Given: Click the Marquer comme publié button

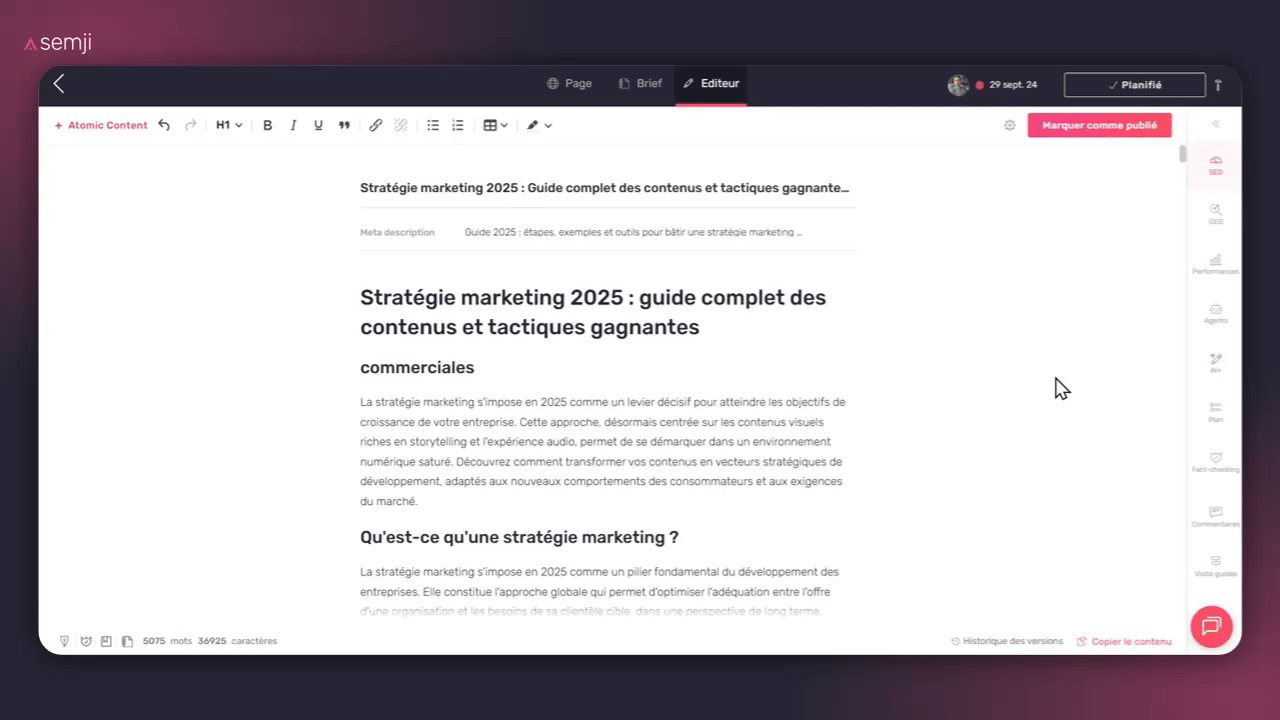Looking at the screenshot, I should (x=1099, y=125).
